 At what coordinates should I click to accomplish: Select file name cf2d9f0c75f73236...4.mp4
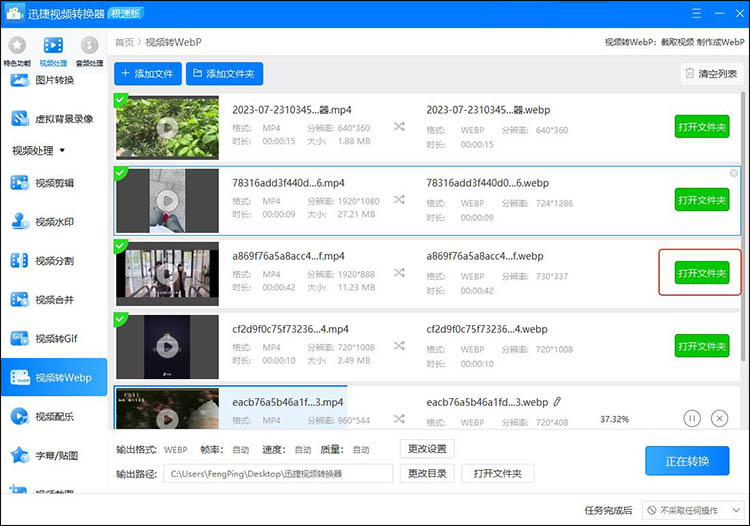(290, 329)
